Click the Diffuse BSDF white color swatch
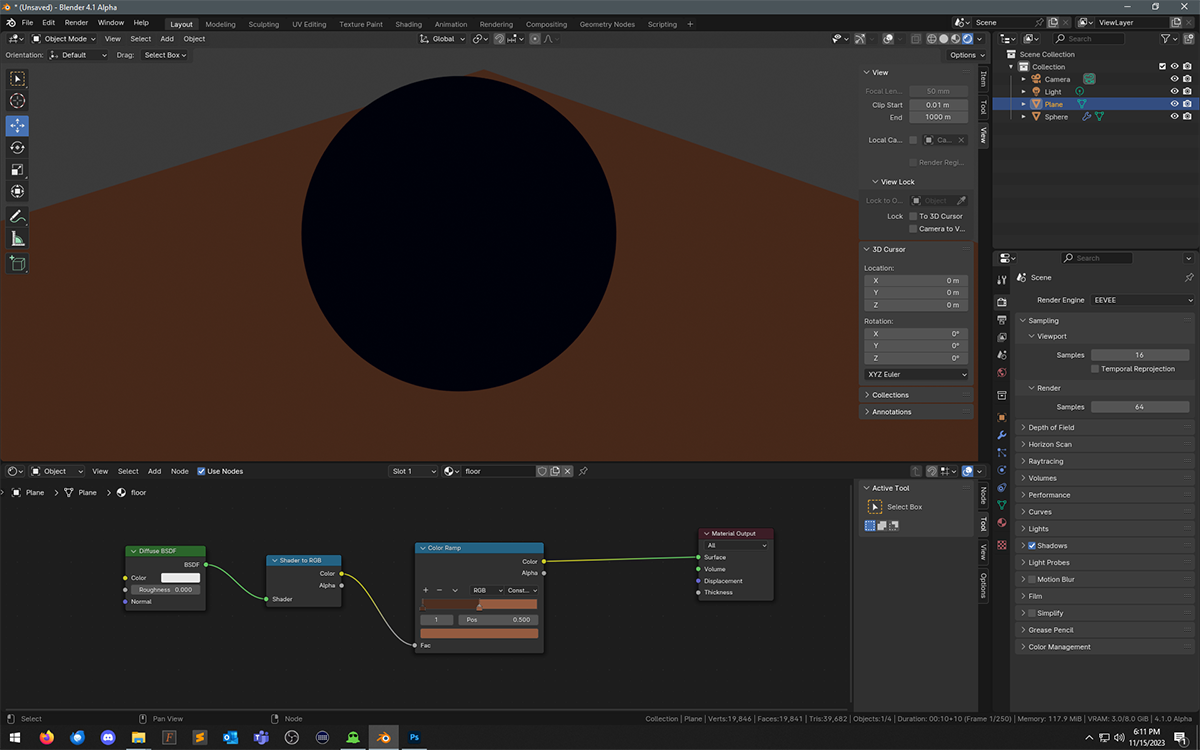The width and height of the screenshot is (1200, 750). click(180, 578)
